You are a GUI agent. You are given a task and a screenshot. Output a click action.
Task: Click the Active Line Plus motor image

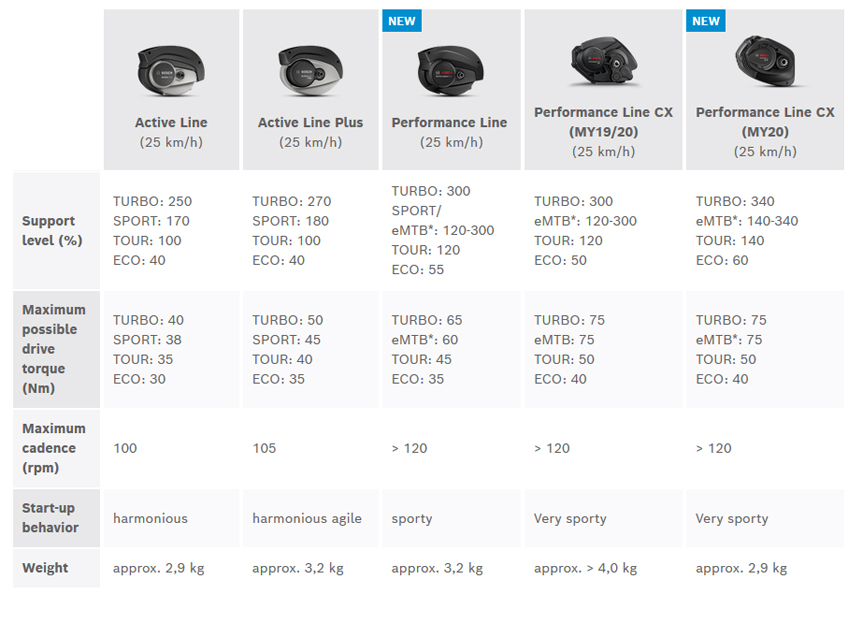point(310,71)
